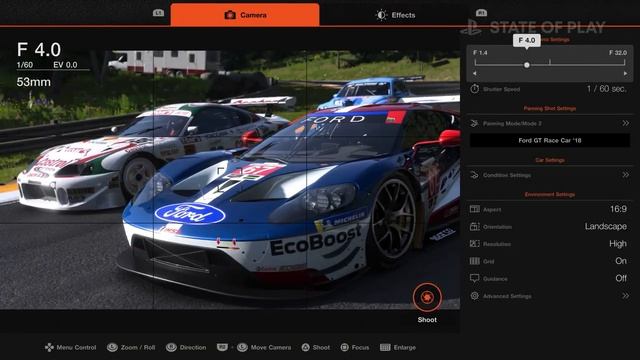Viewport: 640px width, 360px height.
Task: Click the brightness icon in Effects tab
Action: point(381,15)
